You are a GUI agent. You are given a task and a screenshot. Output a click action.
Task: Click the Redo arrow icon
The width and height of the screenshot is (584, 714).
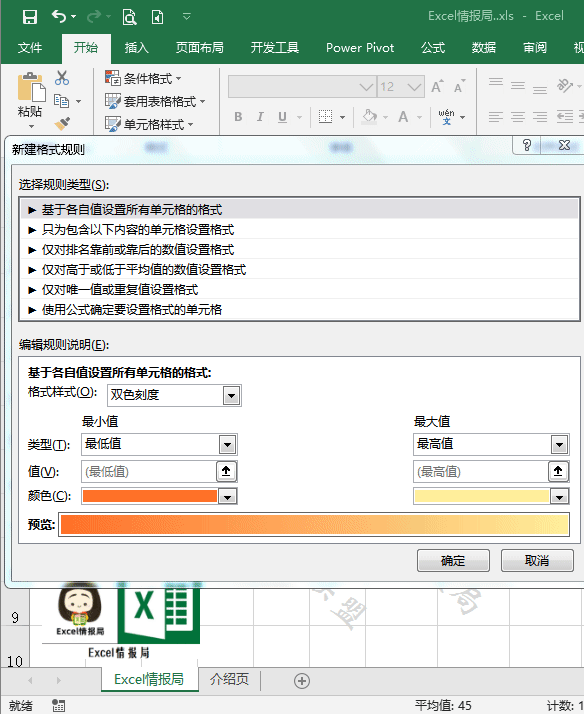click(94, 17)
